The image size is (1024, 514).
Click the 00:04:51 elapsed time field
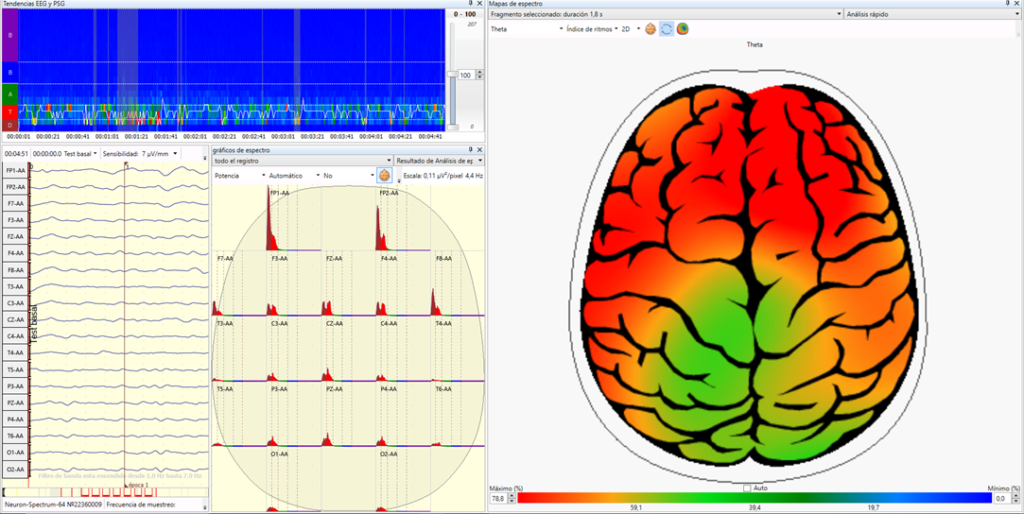pyautogui.click(x=16, y=153)
